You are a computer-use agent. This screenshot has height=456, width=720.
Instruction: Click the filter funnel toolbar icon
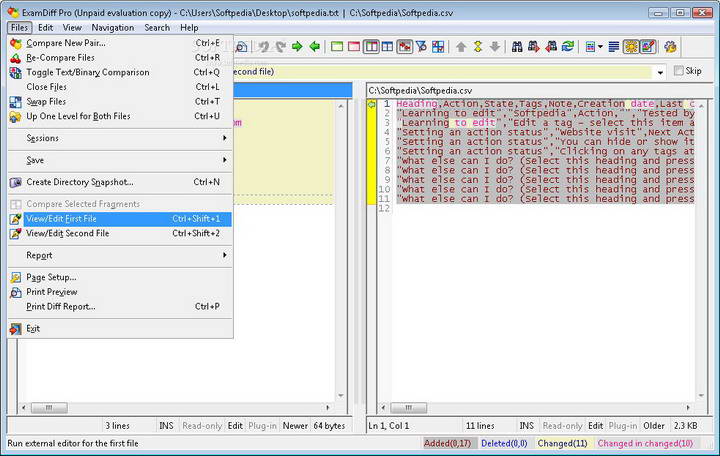pyautogui.click(x=422, y=47)
